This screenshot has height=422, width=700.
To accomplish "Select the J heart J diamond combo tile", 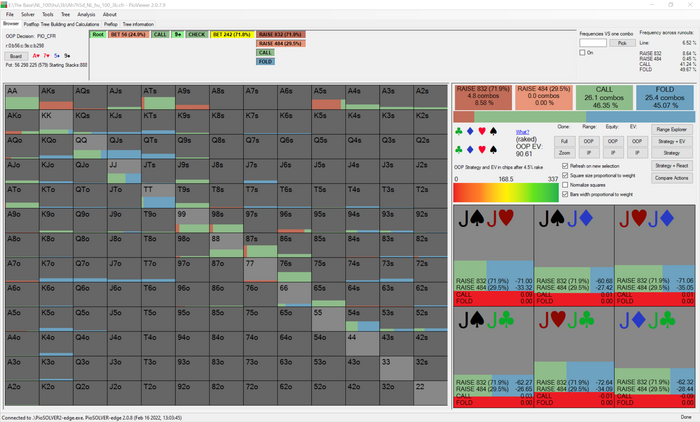I will click(x=654, y=255).
